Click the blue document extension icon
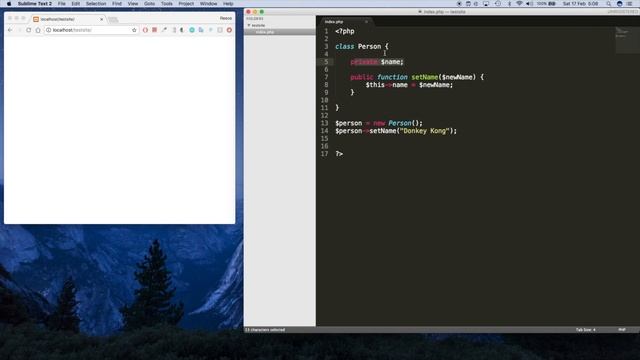640x360 pixels. click(201, 30)
